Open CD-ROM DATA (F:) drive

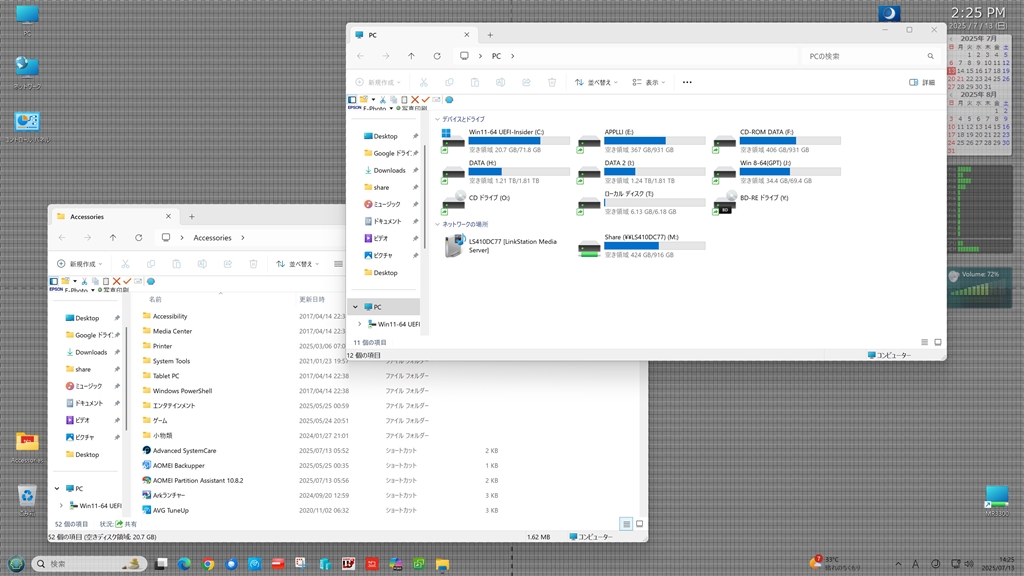[x=776, y=140]
